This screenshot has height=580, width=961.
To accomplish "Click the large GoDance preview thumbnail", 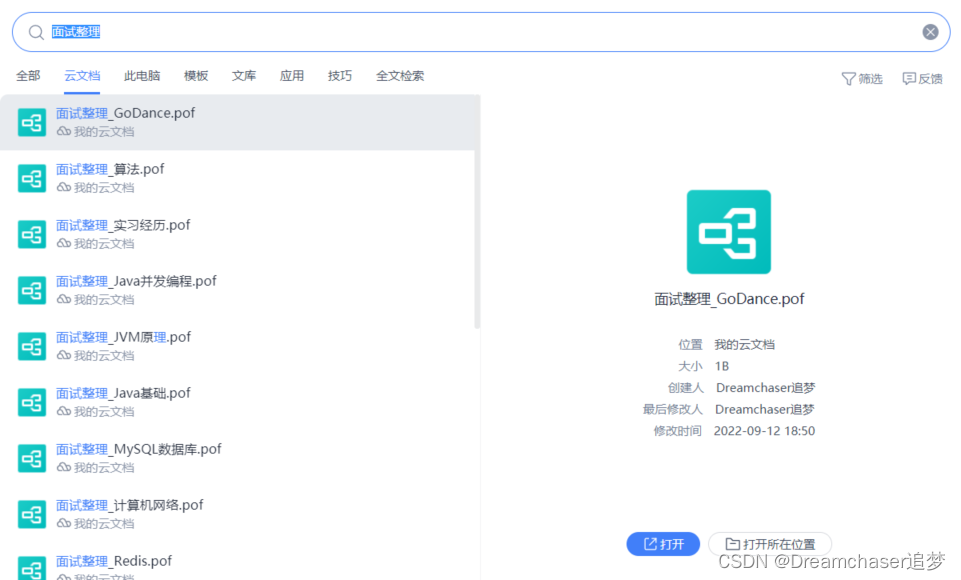I will coord(728,232).
